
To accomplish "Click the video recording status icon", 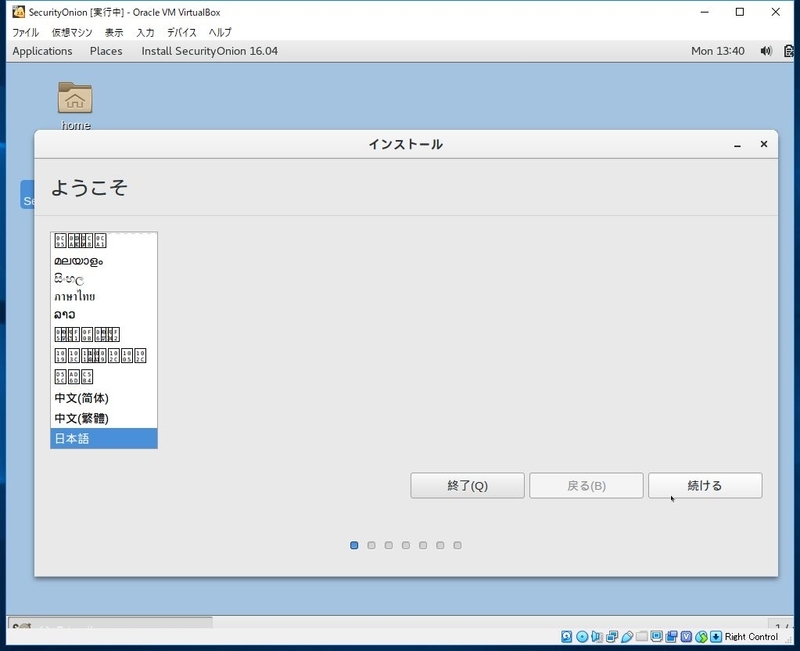I will (x=671, y=637).
